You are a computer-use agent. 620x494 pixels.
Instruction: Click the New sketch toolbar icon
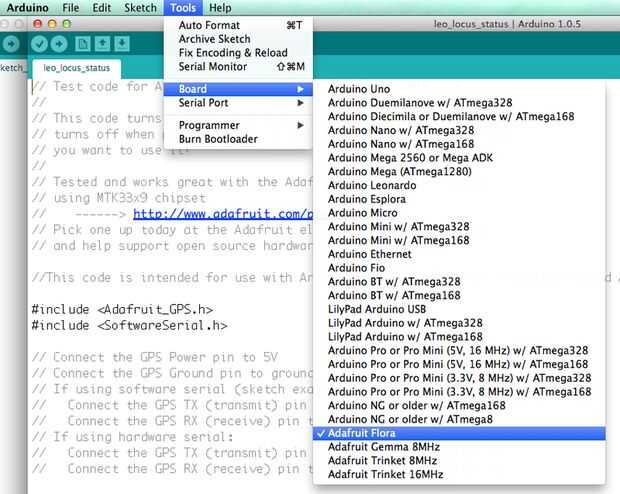tap(83, 44)
